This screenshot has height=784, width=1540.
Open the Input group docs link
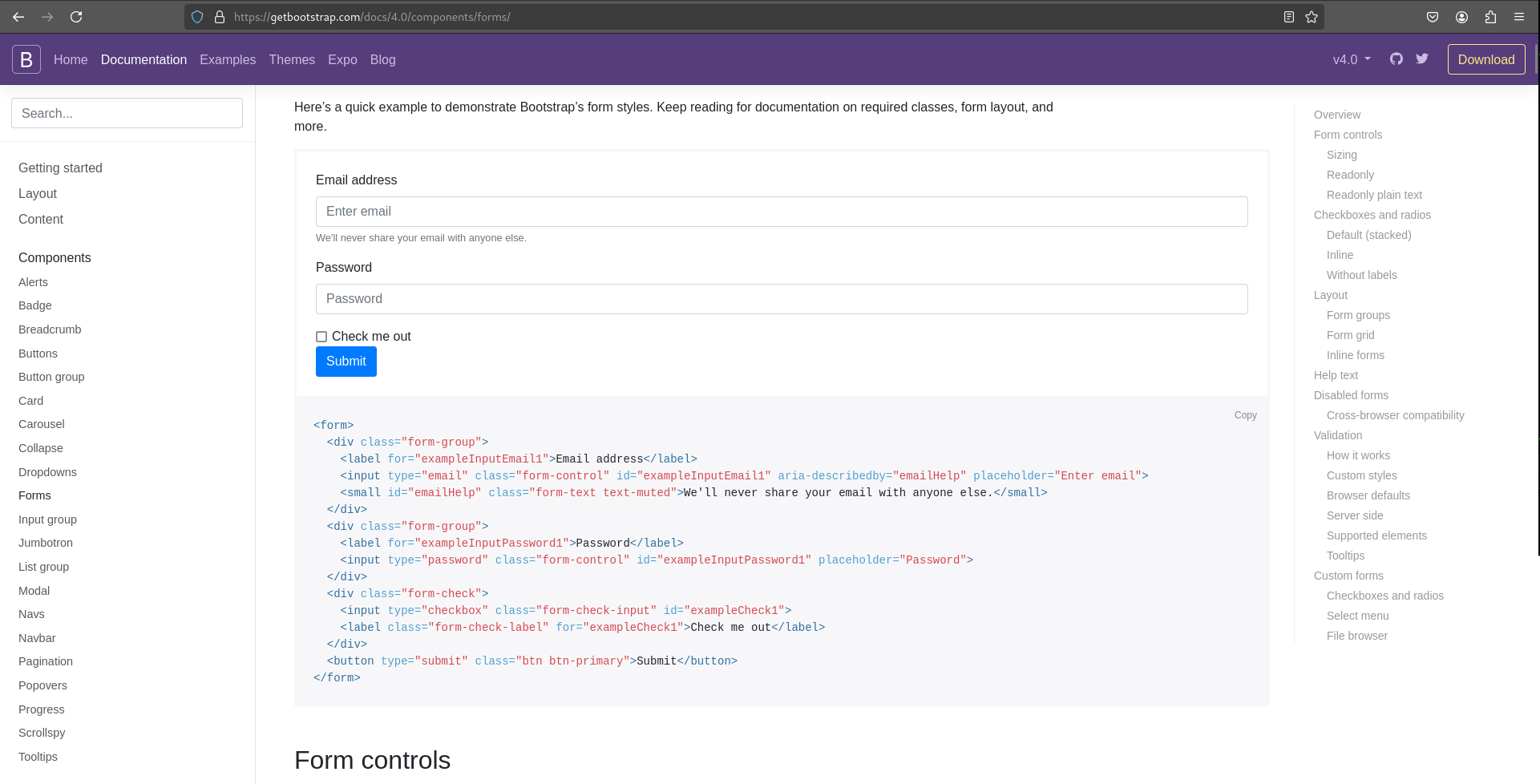point(47,519)
